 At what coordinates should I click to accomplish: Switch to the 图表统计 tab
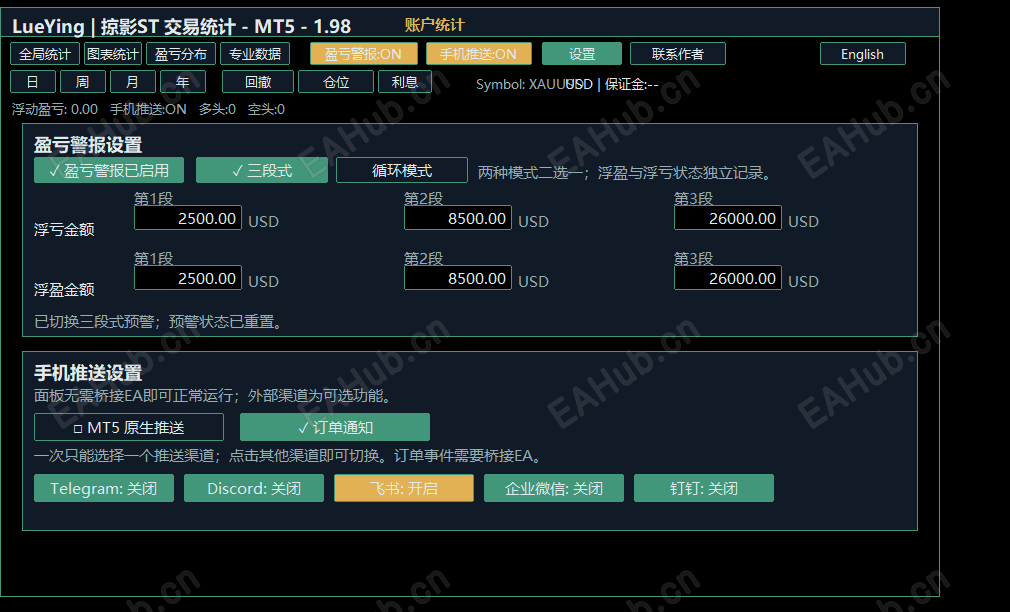[113, 54]
